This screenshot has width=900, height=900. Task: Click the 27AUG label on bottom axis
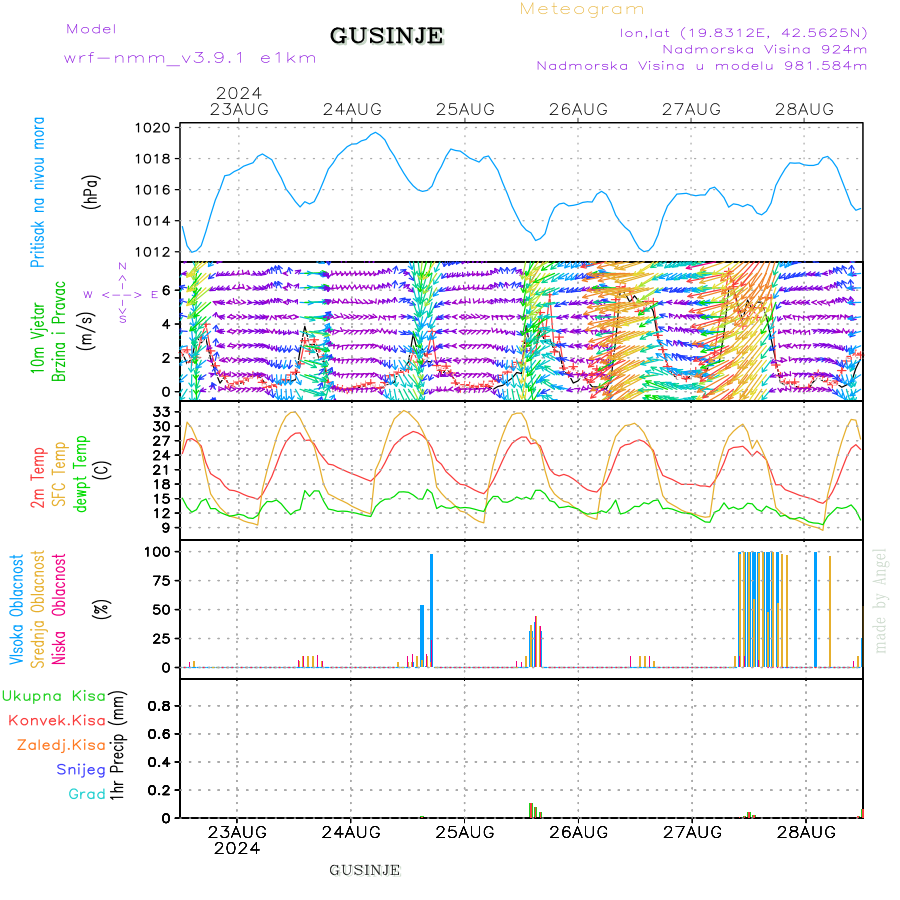pos(692,832)
